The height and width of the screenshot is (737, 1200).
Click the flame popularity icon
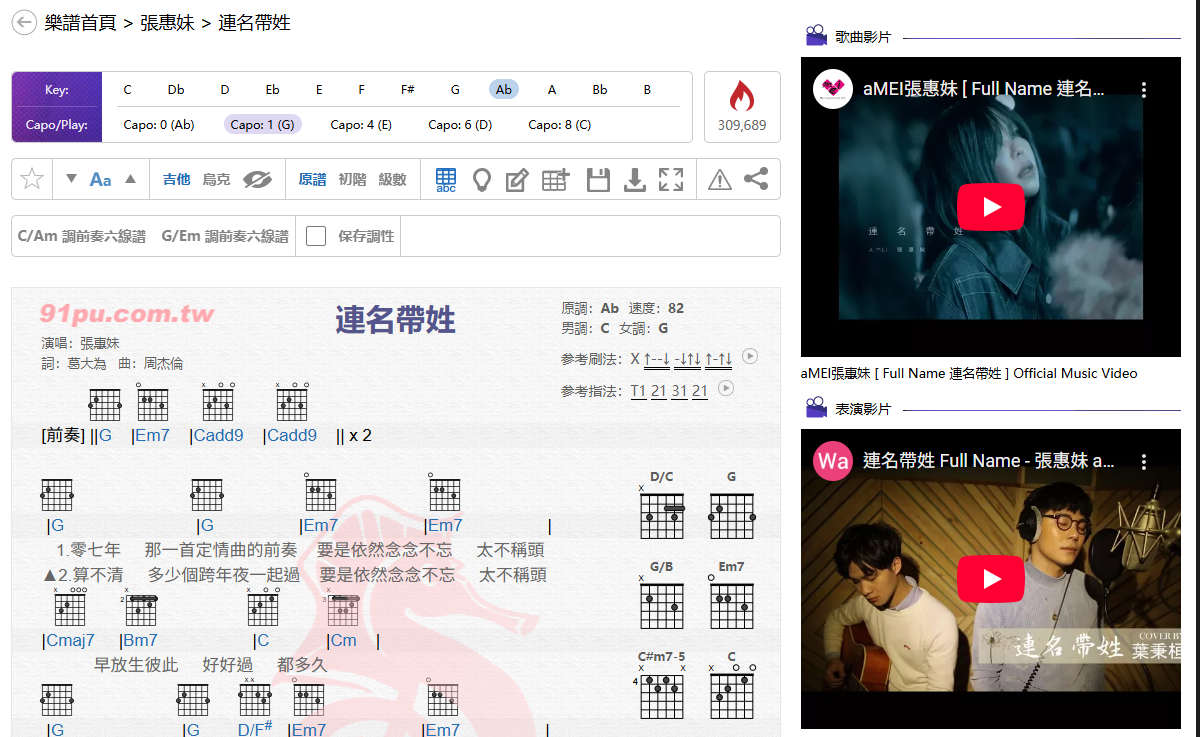click(742, 96)
